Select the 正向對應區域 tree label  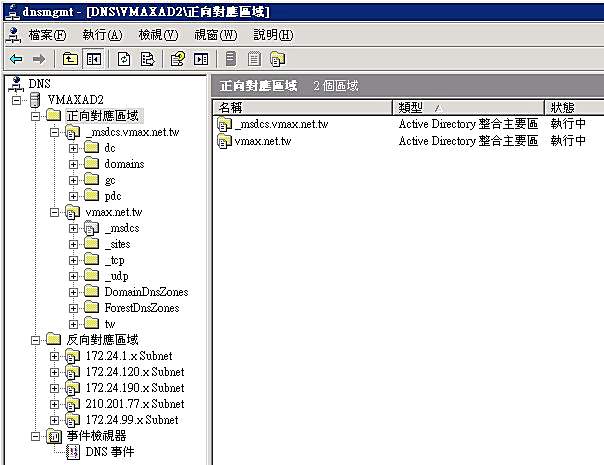102,116
